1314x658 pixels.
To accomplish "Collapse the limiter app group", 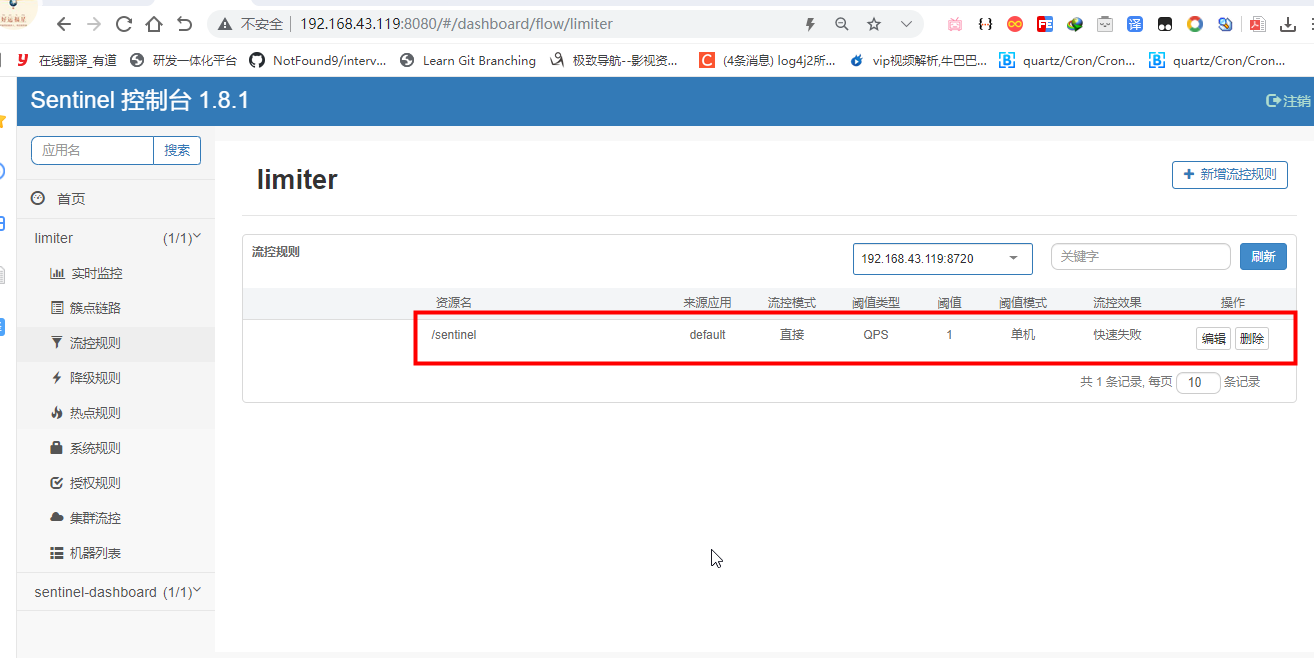I will [116, 238].
